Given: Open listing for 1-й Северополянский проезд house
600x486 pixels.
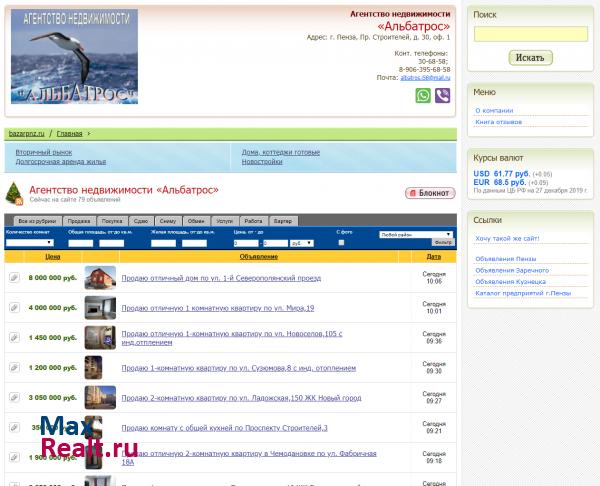Looking at the screenshot, I should tap(221, 278).
